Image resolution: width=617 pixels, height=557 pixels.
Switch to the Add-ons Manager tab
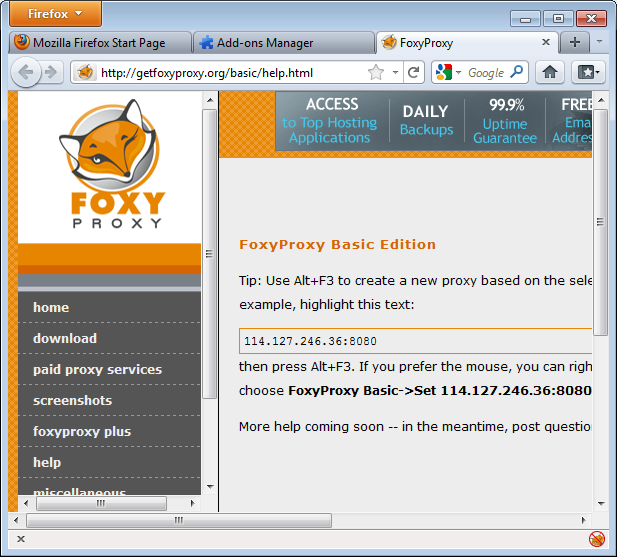pyautogui.click(x=265, y=43)
